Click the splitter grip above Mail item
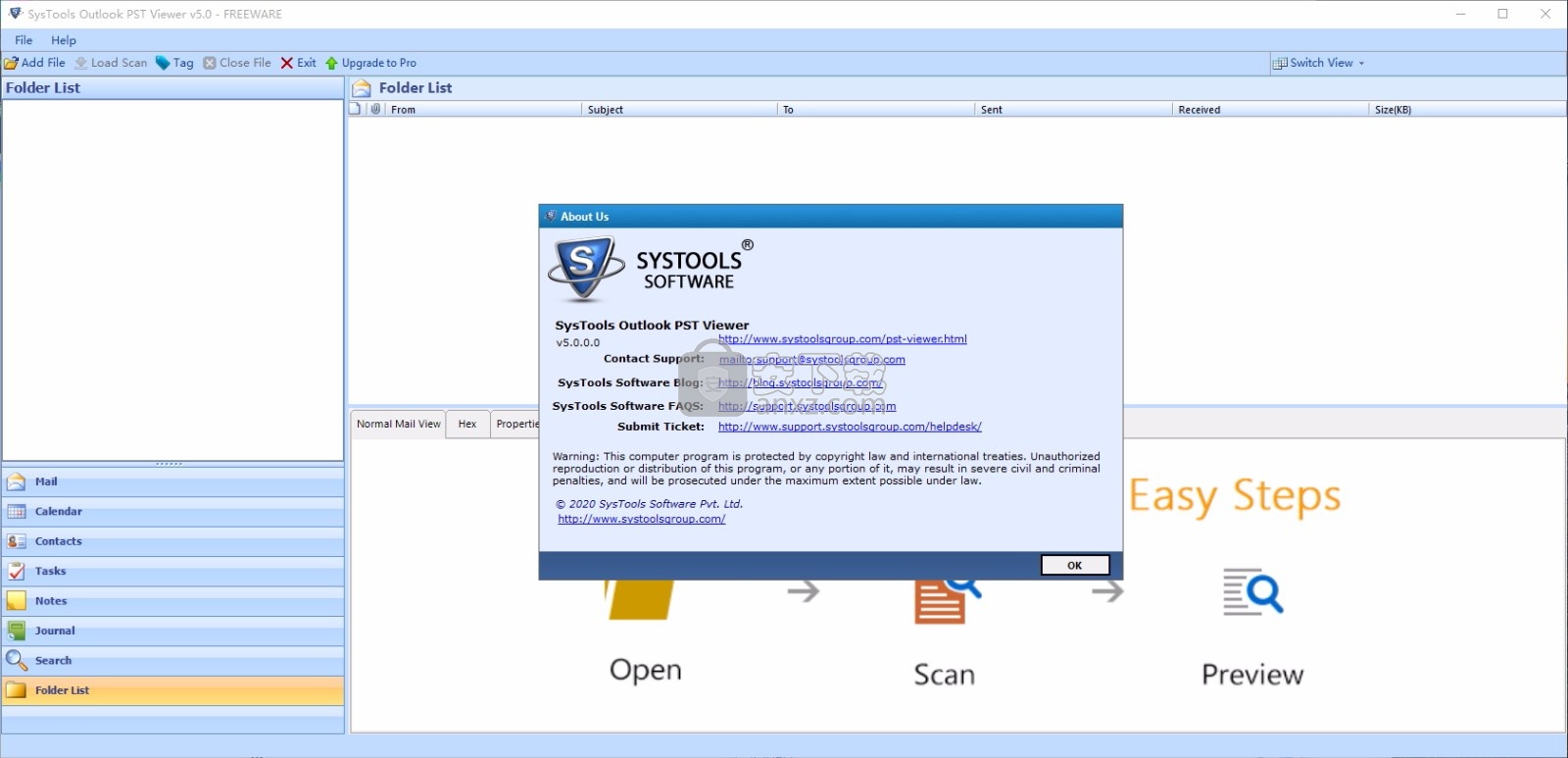 (x=170, y=464)
